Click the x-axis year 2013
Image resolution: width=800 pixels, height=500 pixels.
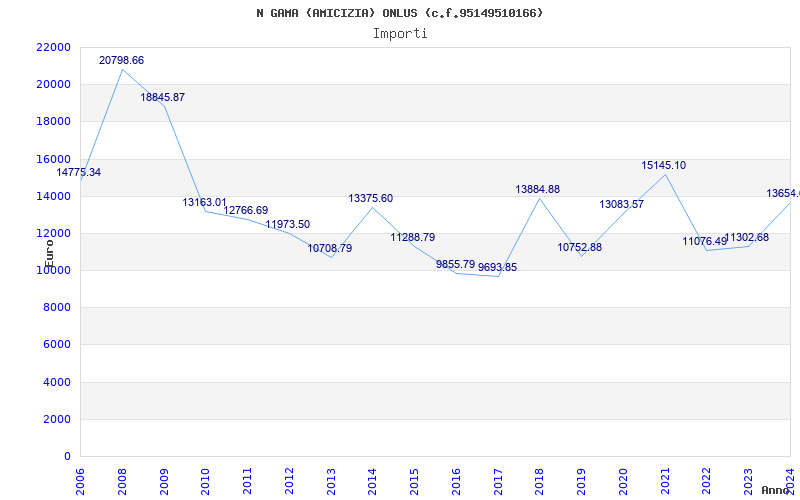point(331,481)
